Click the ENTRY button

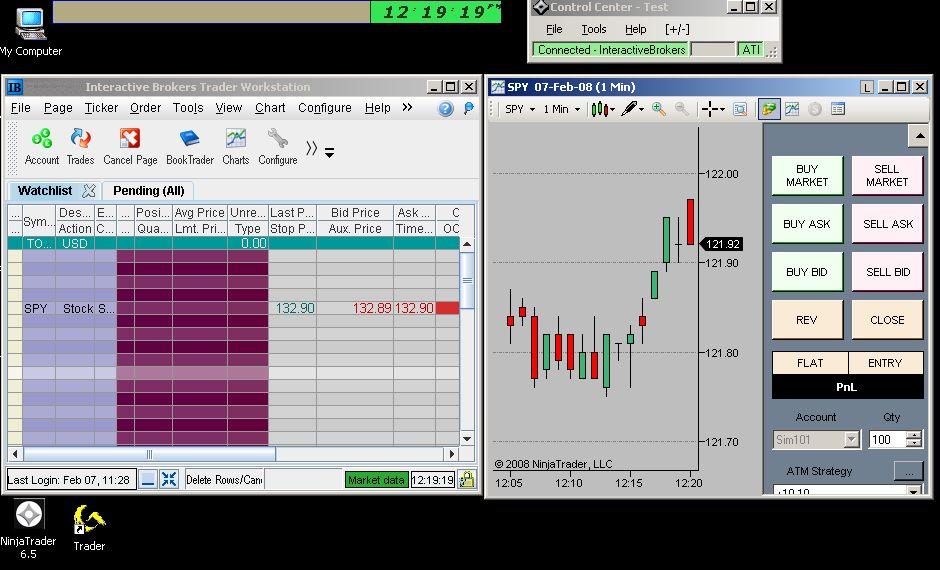(885, 363)
